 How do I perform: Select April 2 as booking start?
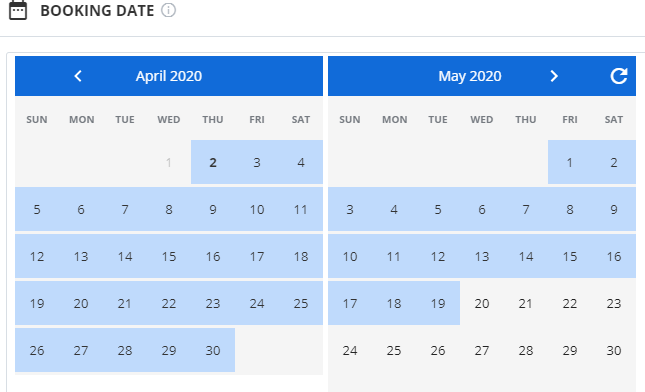(213, 162)
